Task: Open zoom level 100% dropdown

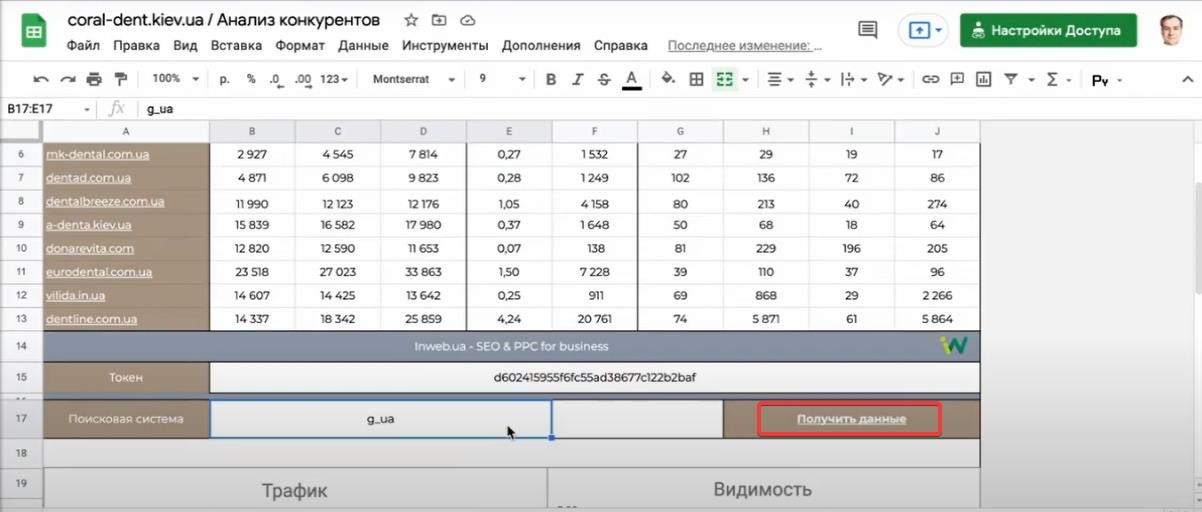Action: pos(176,79)
